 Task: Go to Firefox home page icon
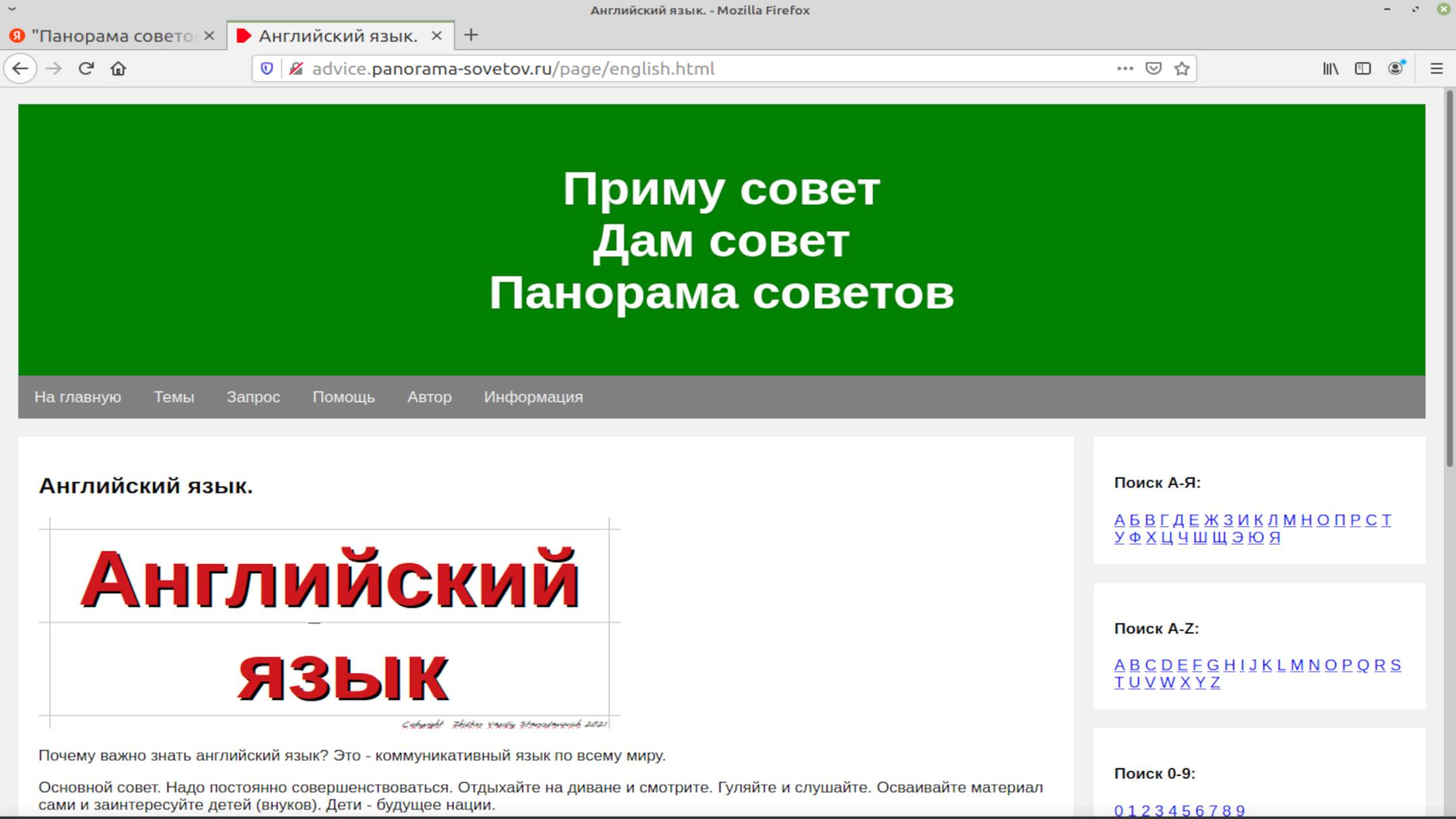[119, 69]
